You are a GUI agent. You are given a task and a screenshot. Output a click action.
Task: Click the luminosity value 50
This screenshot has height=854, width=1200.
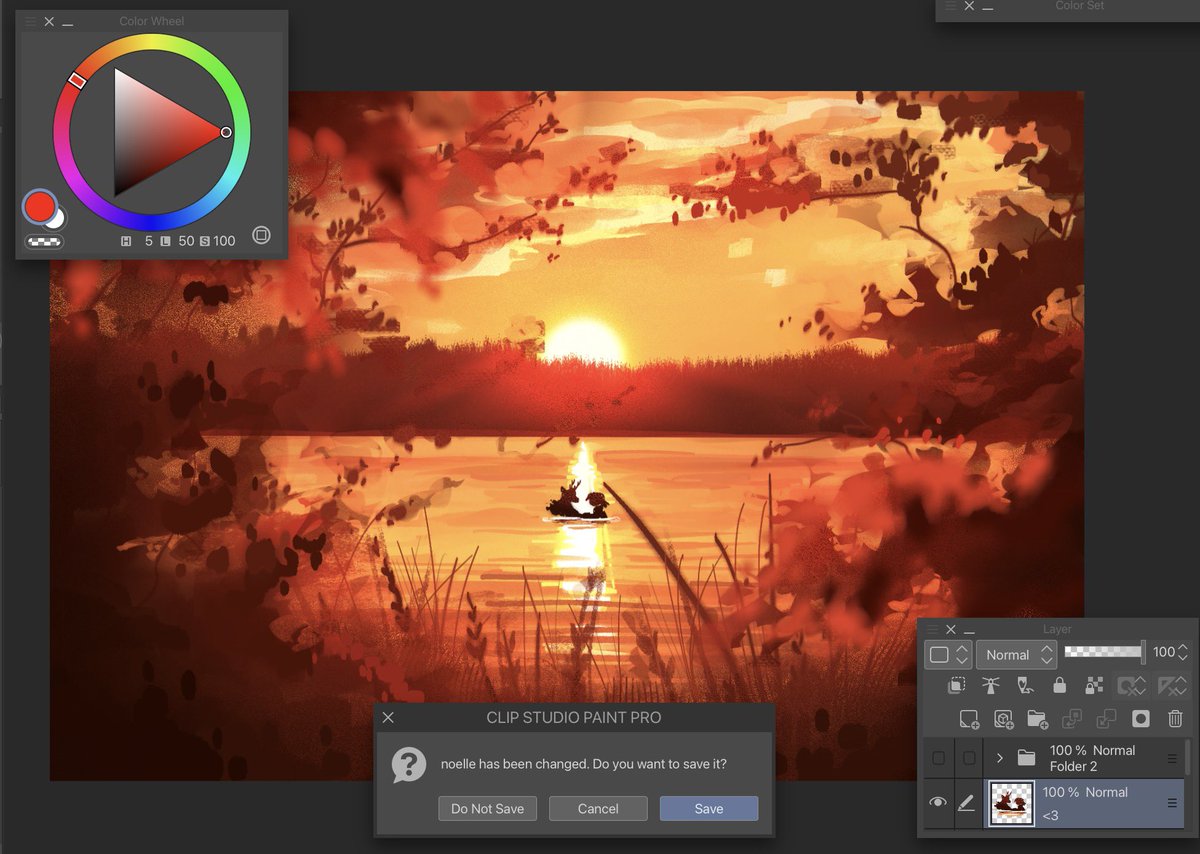[x=186, y=241]
